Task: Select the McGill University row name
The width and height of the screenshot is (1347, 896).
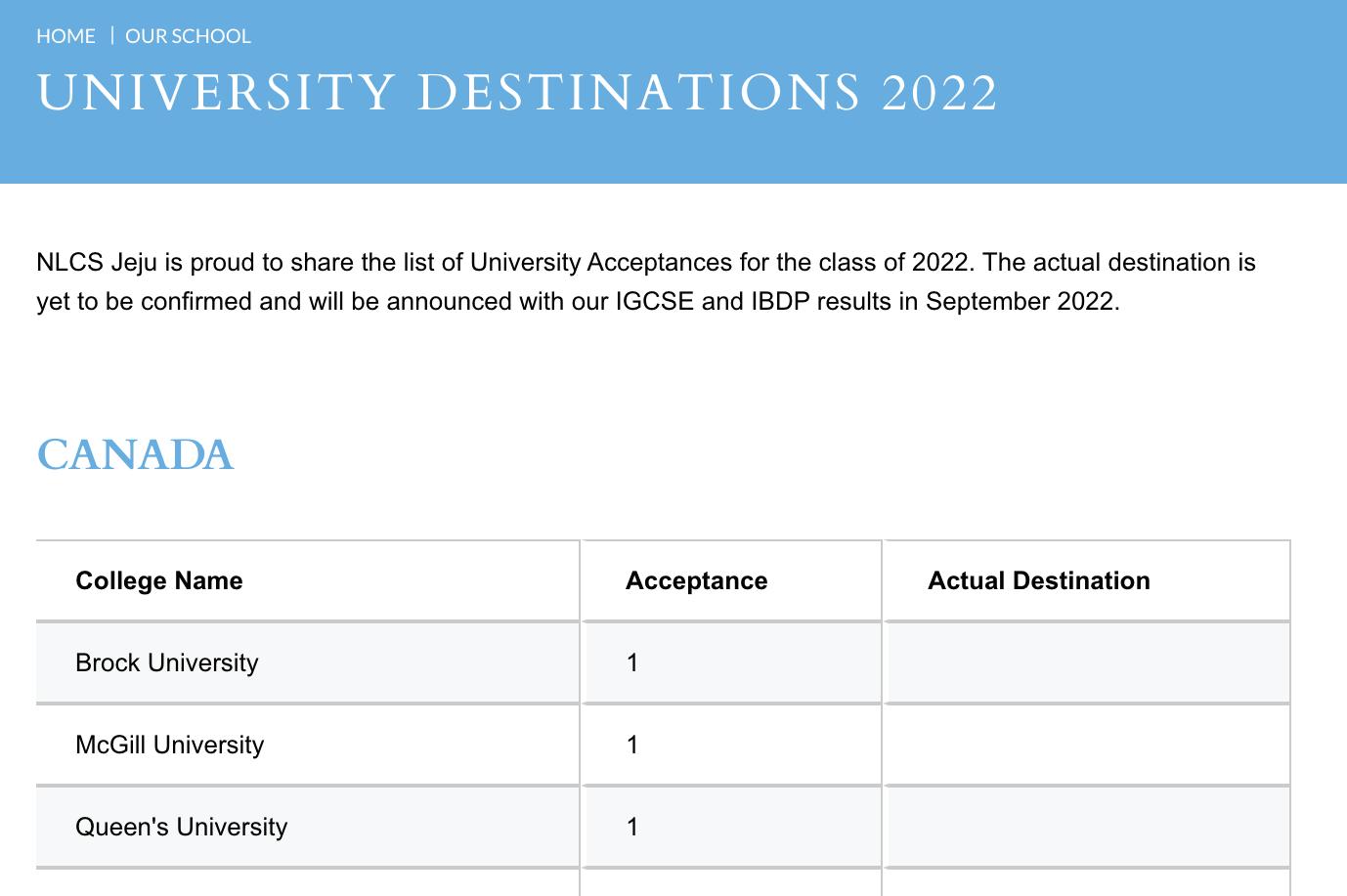Action: (x=170, y=745)
